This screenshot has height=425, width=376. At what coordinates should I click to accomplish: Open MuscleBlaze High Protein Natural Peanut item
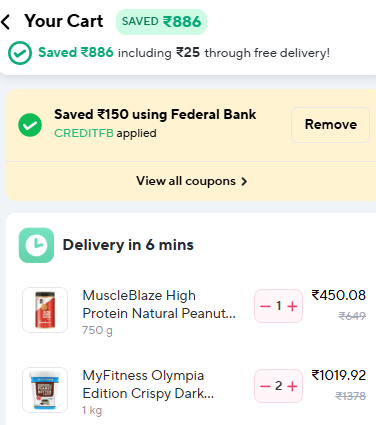click(x=159, y=304)
